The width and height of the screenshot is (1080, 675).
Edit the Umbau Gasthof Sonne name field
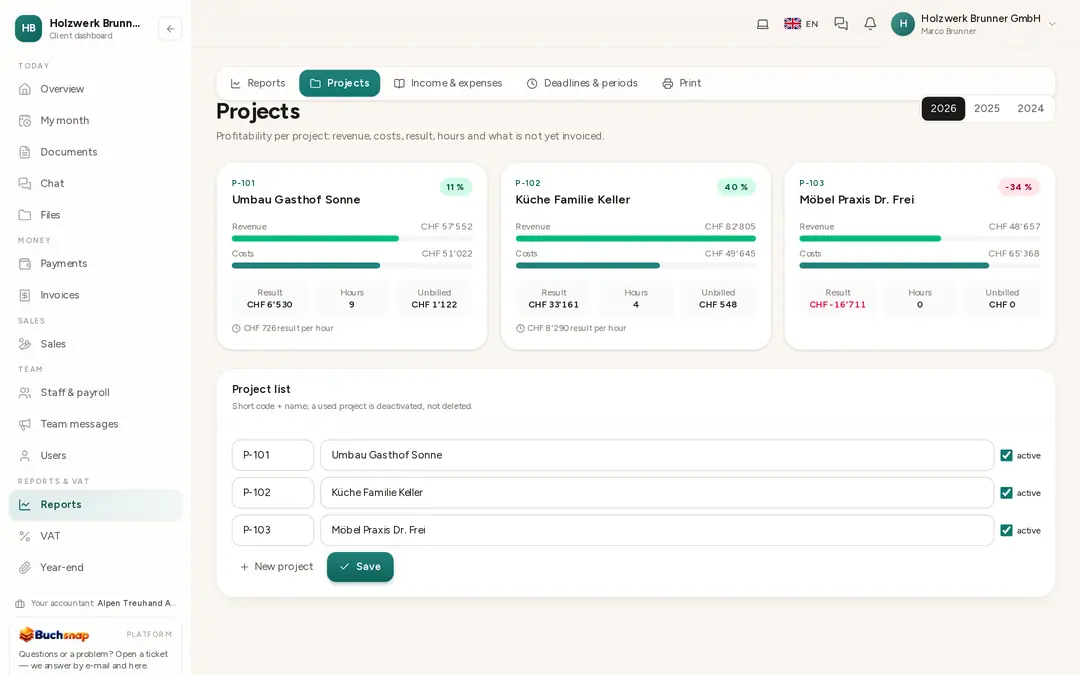coord(657,455)
